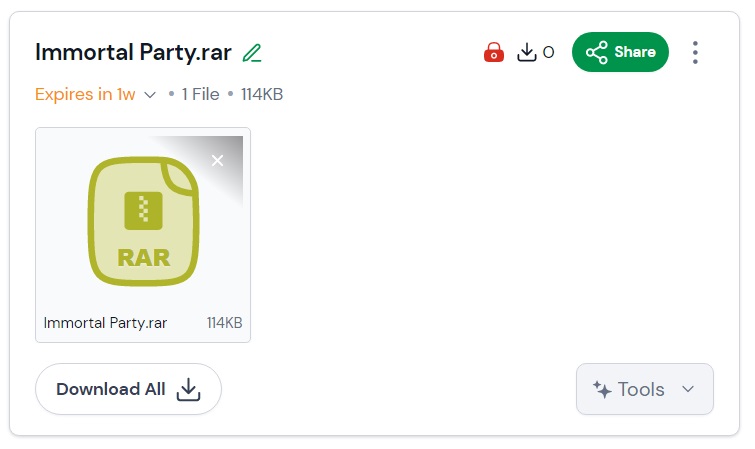Click the sparkle icon on Tools

coord(602,389)
